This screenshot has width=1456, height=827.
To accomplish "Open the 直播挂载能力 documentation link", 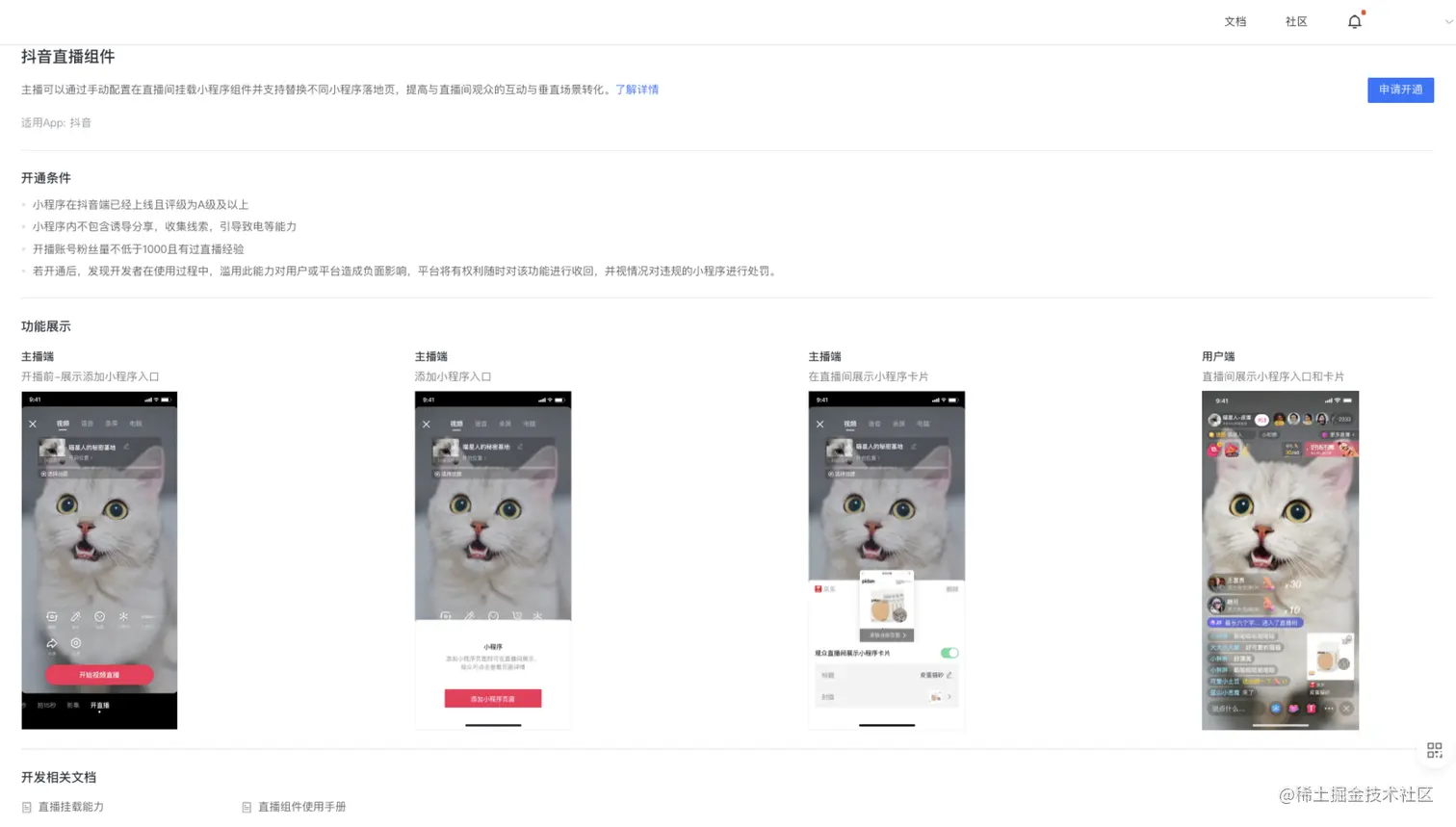I will (x=70, y=807).
